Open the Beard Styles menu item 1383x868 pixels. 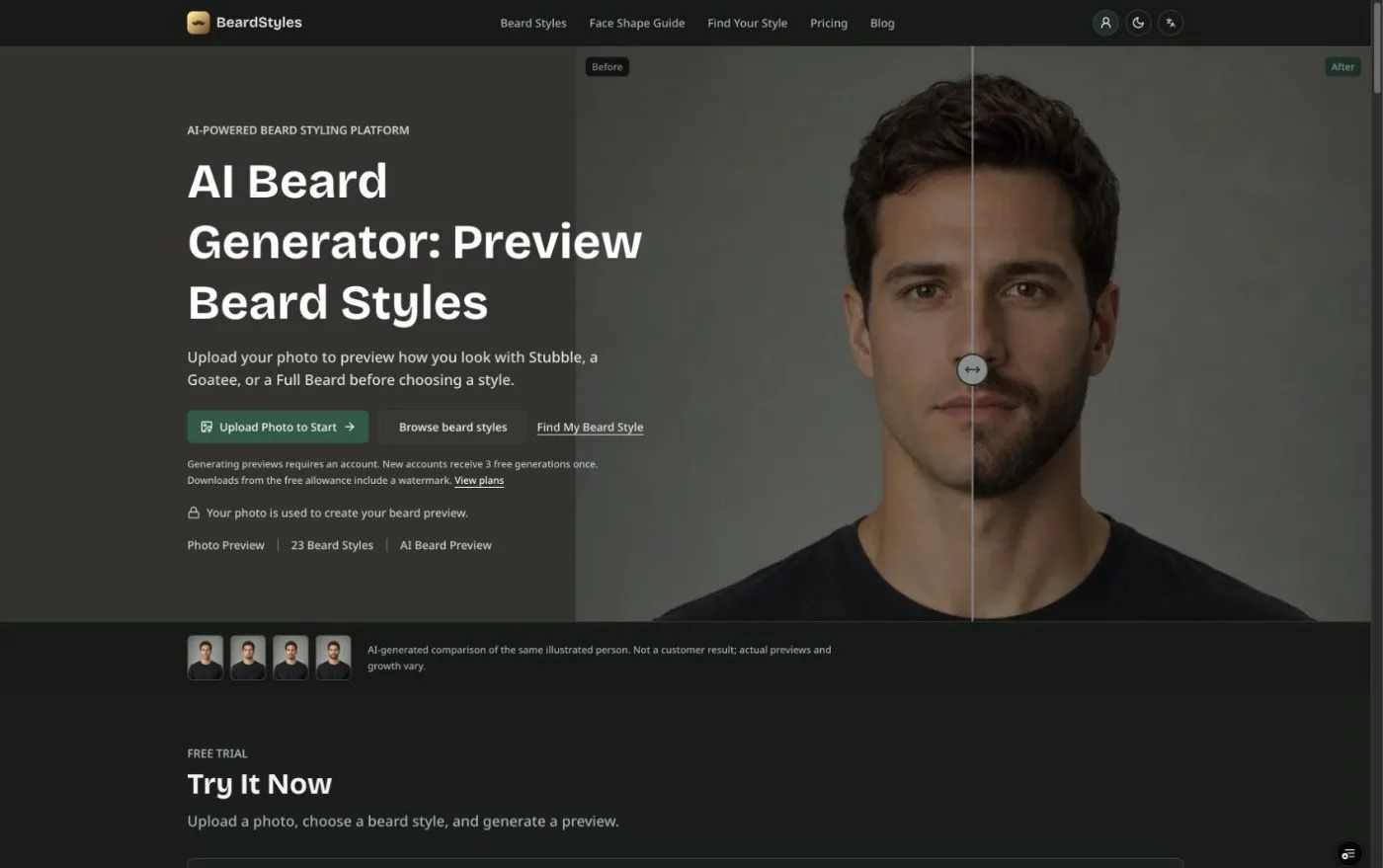point(533,23)
